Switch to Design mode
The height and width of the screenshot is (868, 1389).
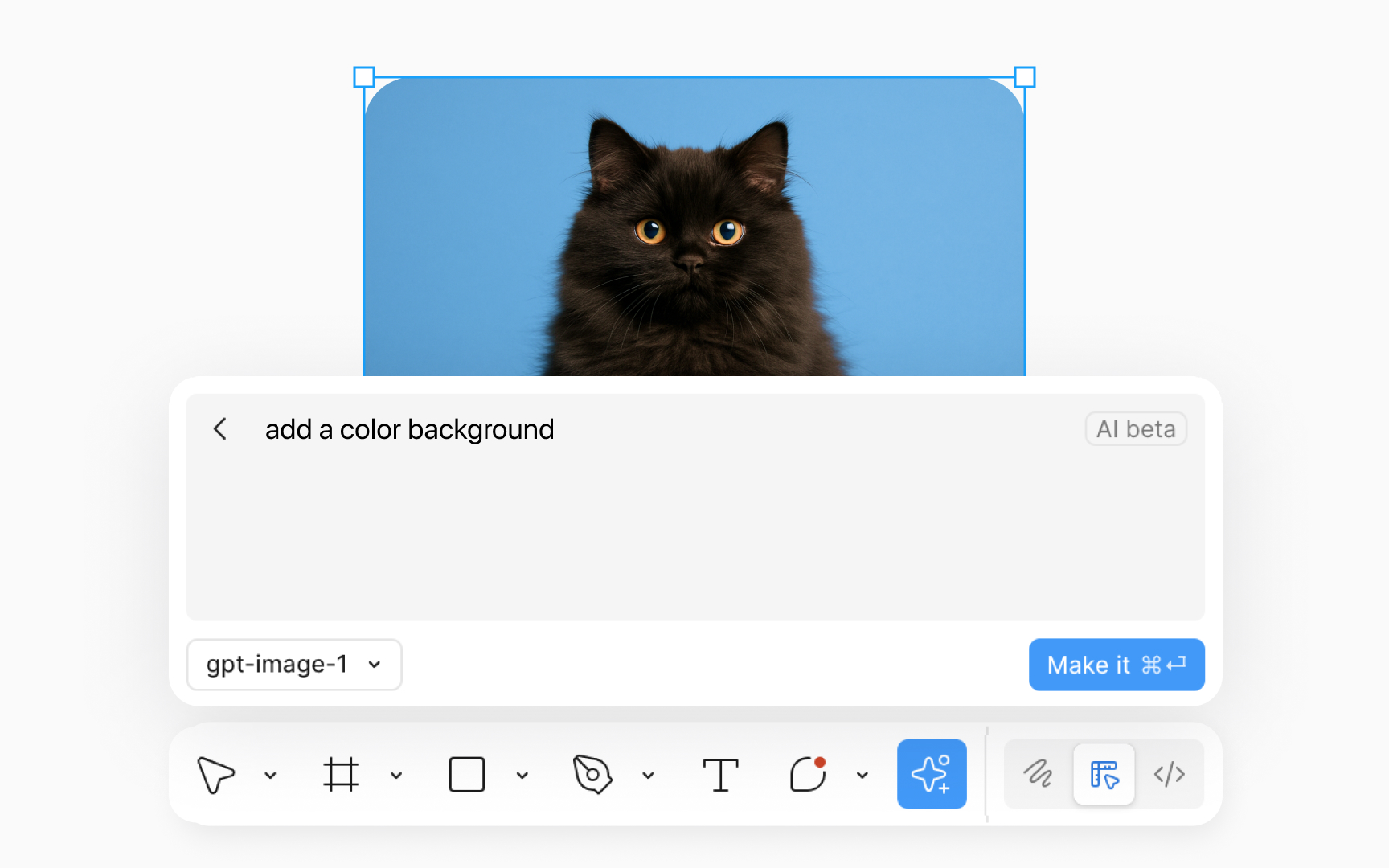(1104, 774)
